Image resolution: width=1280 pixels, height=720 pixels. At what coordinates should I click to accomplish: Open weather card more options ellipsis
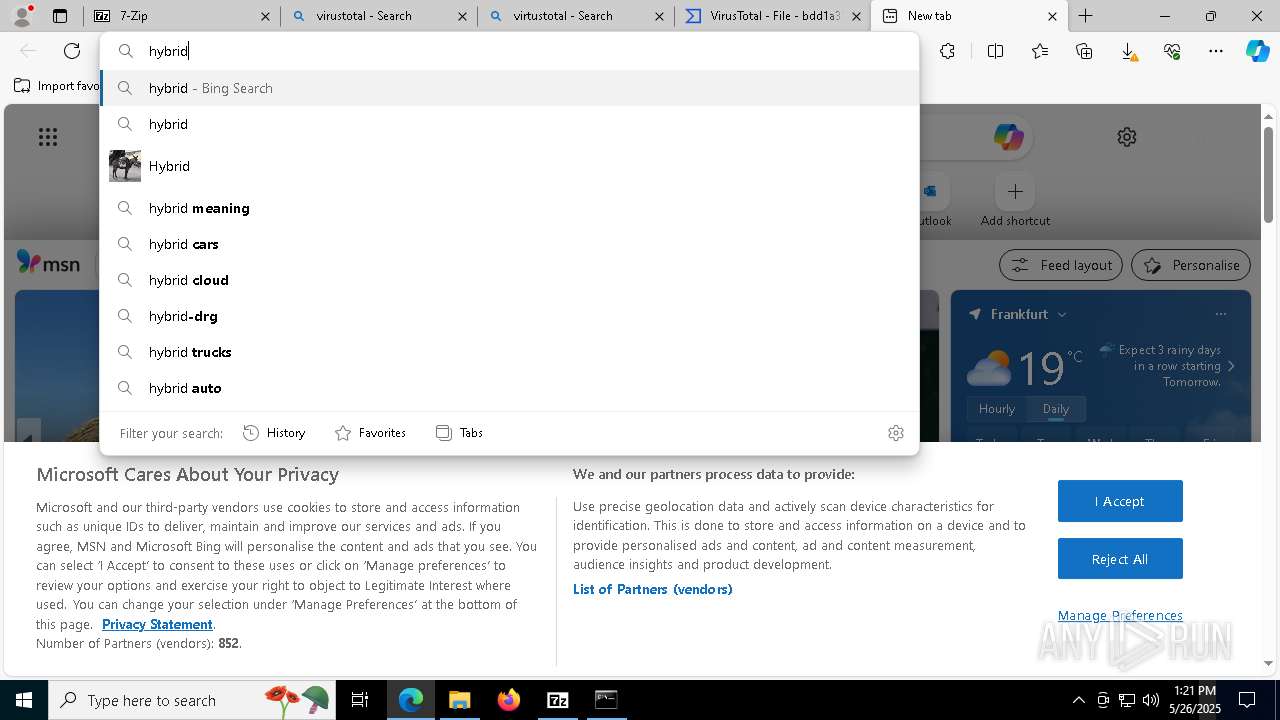tap(1220, 314)
